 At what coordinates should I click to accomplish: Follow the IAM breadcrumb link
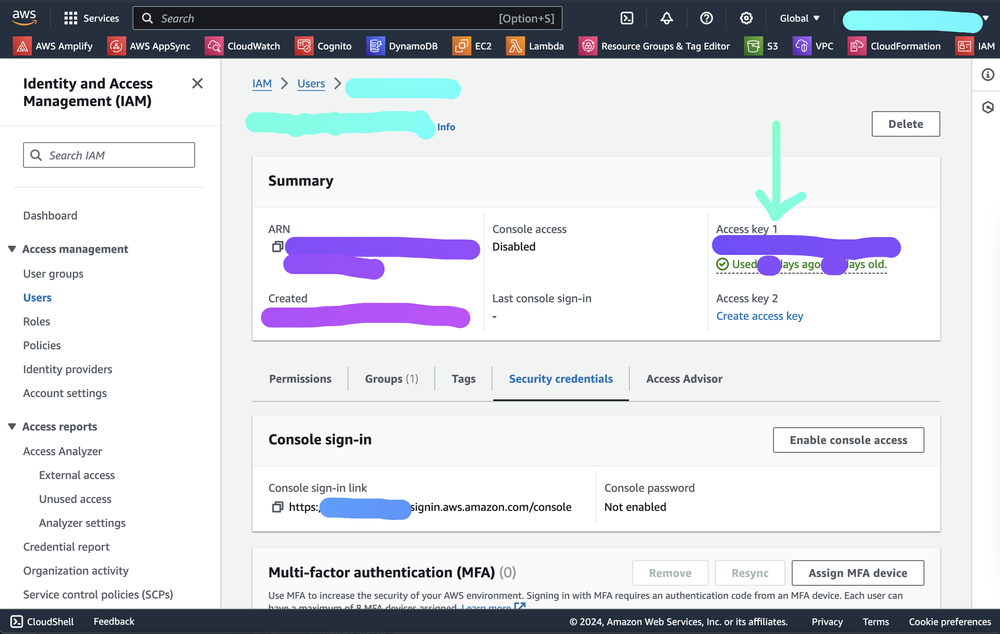tap(261, 84)
